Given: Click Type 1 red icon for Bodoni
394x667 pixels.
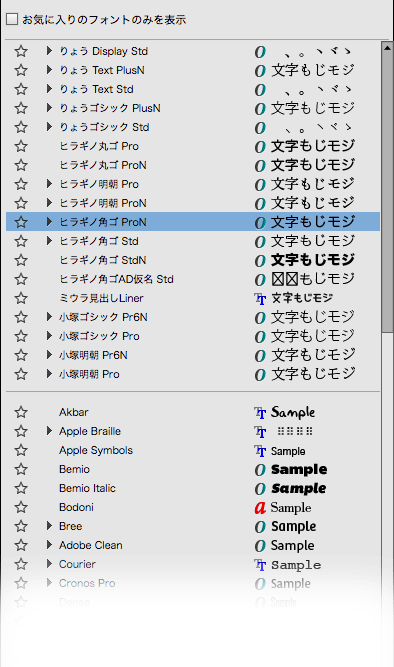Looking at the screenshot, I should pyautogui.click(x=260, y=507).
